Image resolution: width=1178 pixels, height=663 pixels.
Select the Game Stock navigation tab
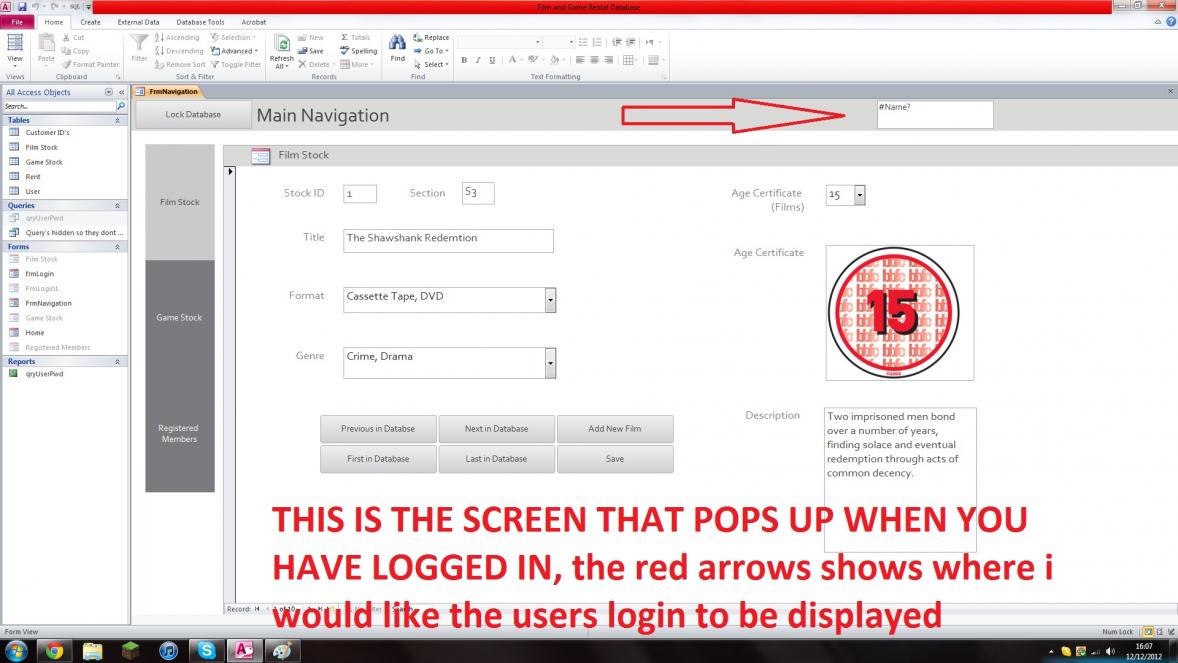coord(180,318)
